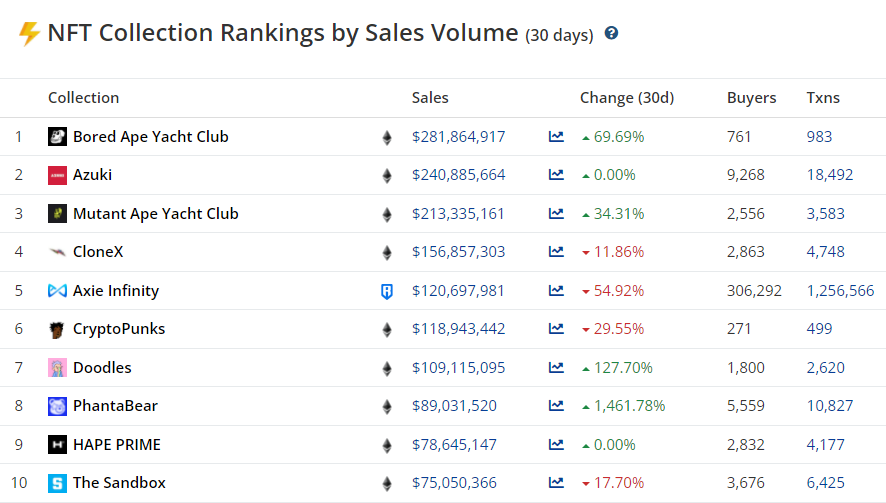886x503 pixels.
Task: Sort by the Buyers column header
Action: (751, 98)
